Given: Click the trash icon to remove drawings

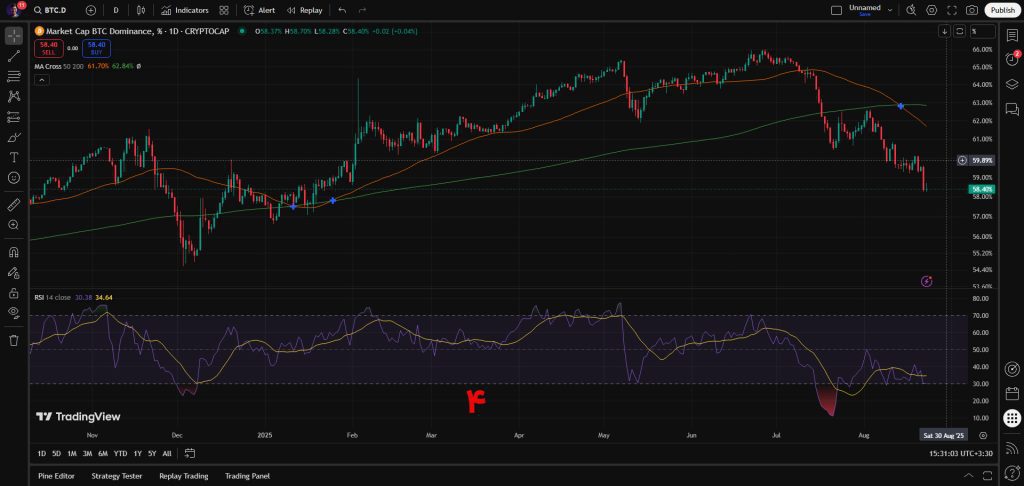Looking at the screenshot, I should click(x=14, y=340).
